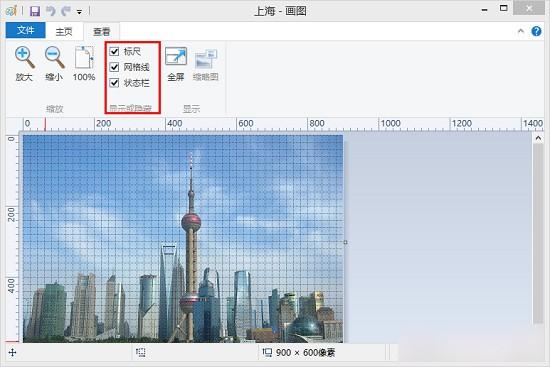Toggle the 网格线 gridlines checkbox

[x=114, y=67]
